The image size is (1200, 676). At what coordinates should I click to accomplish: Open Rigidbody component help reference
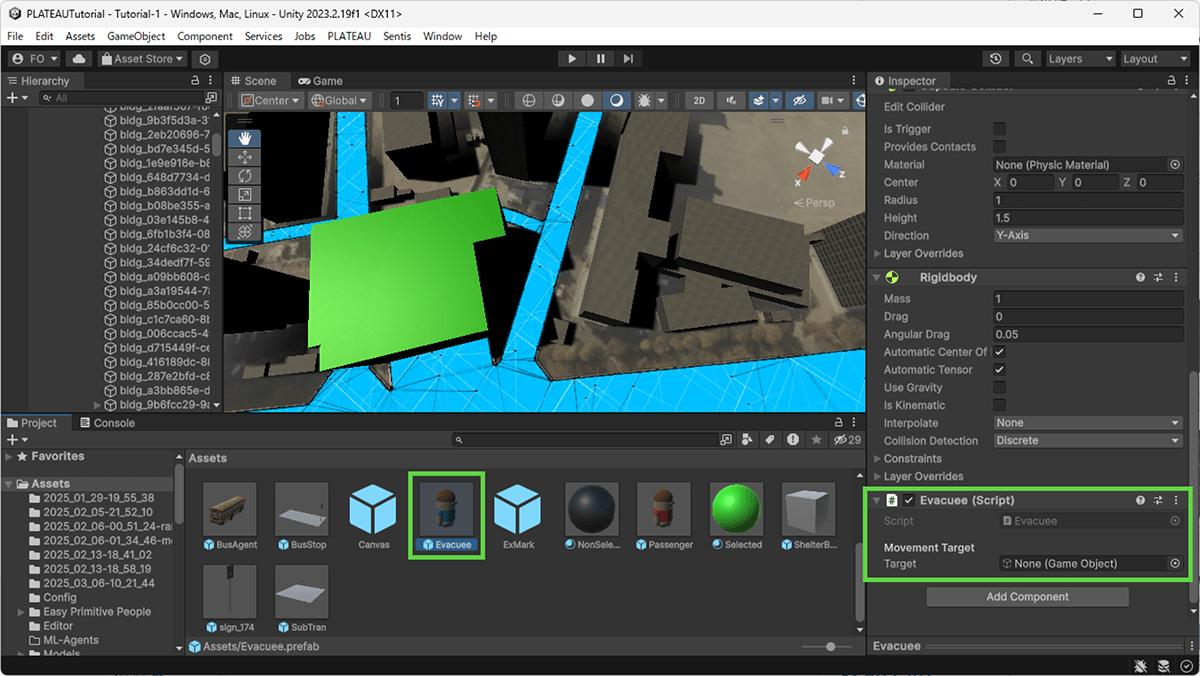click(x=1140, y=277)
